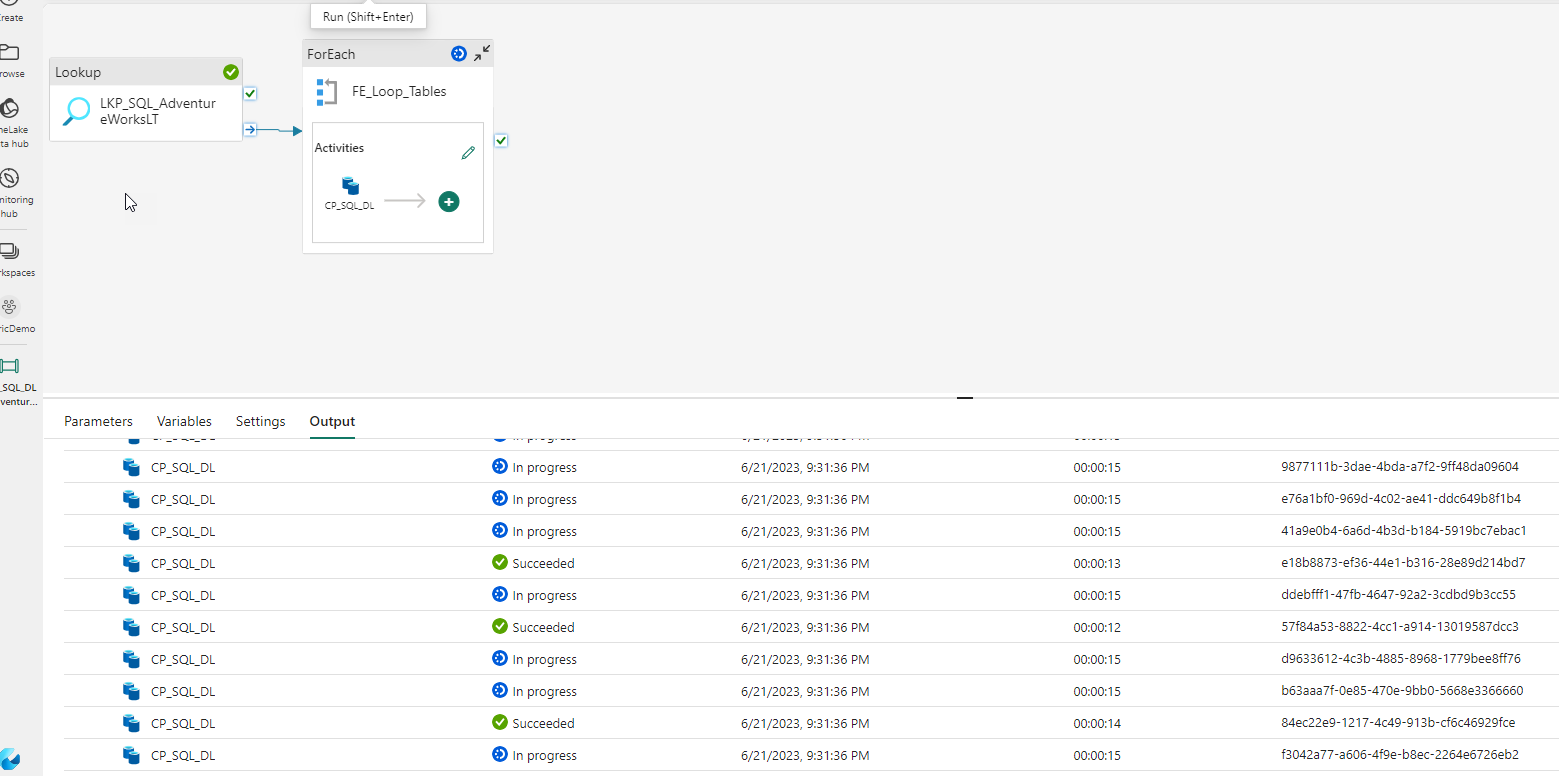Click the Data Factory experience switcher icon
1559x776 pixels.
(10, 760)
